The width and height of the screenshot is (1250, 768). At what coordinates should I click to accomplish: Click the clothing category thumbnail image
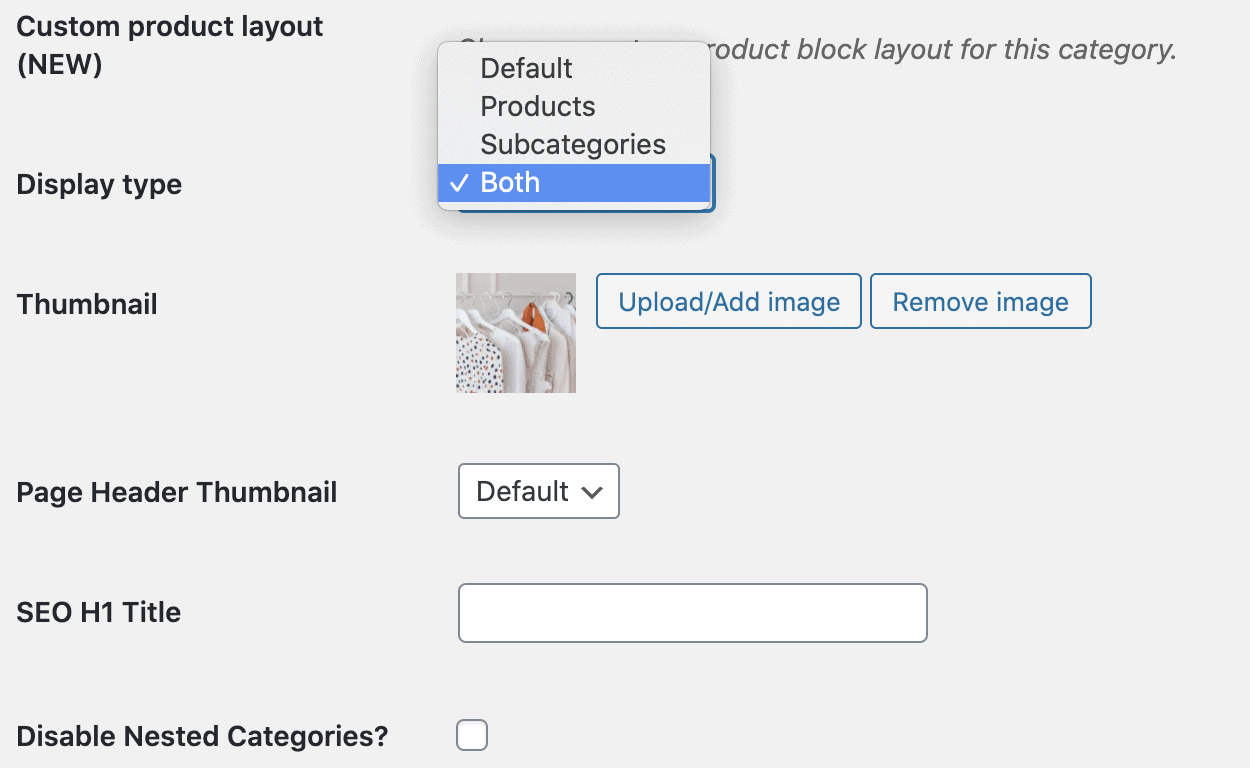[515, 332]
